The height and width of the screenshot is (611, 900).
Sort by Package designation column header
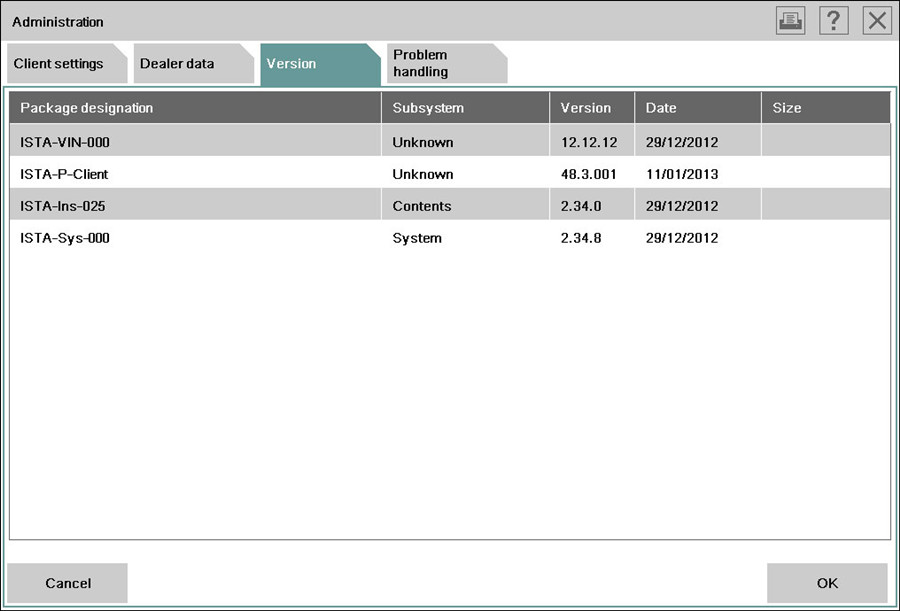(x=195, y=108)
